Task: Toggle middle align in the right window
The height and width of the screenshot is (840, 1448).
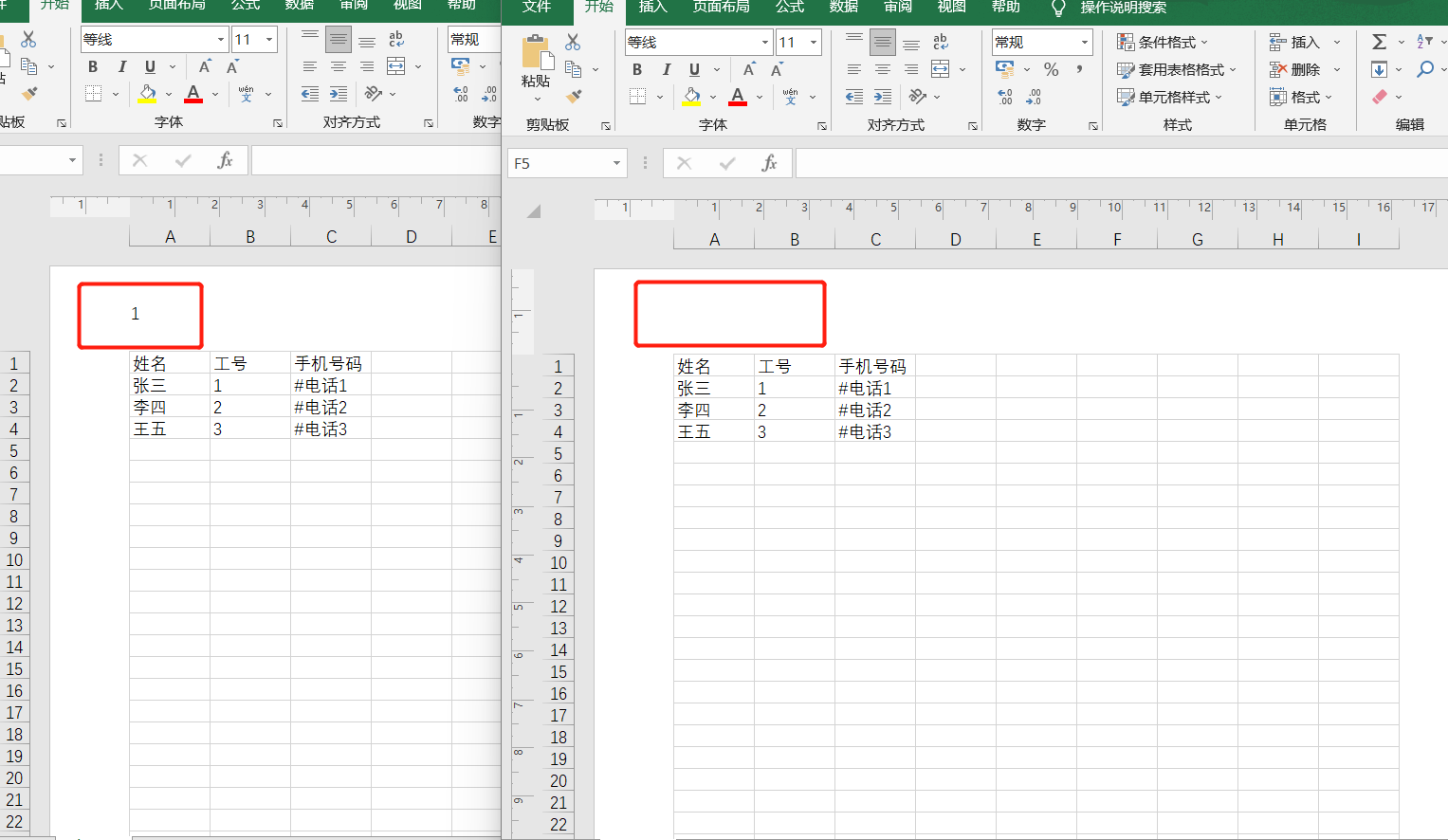Action: [x=883, y=42]
